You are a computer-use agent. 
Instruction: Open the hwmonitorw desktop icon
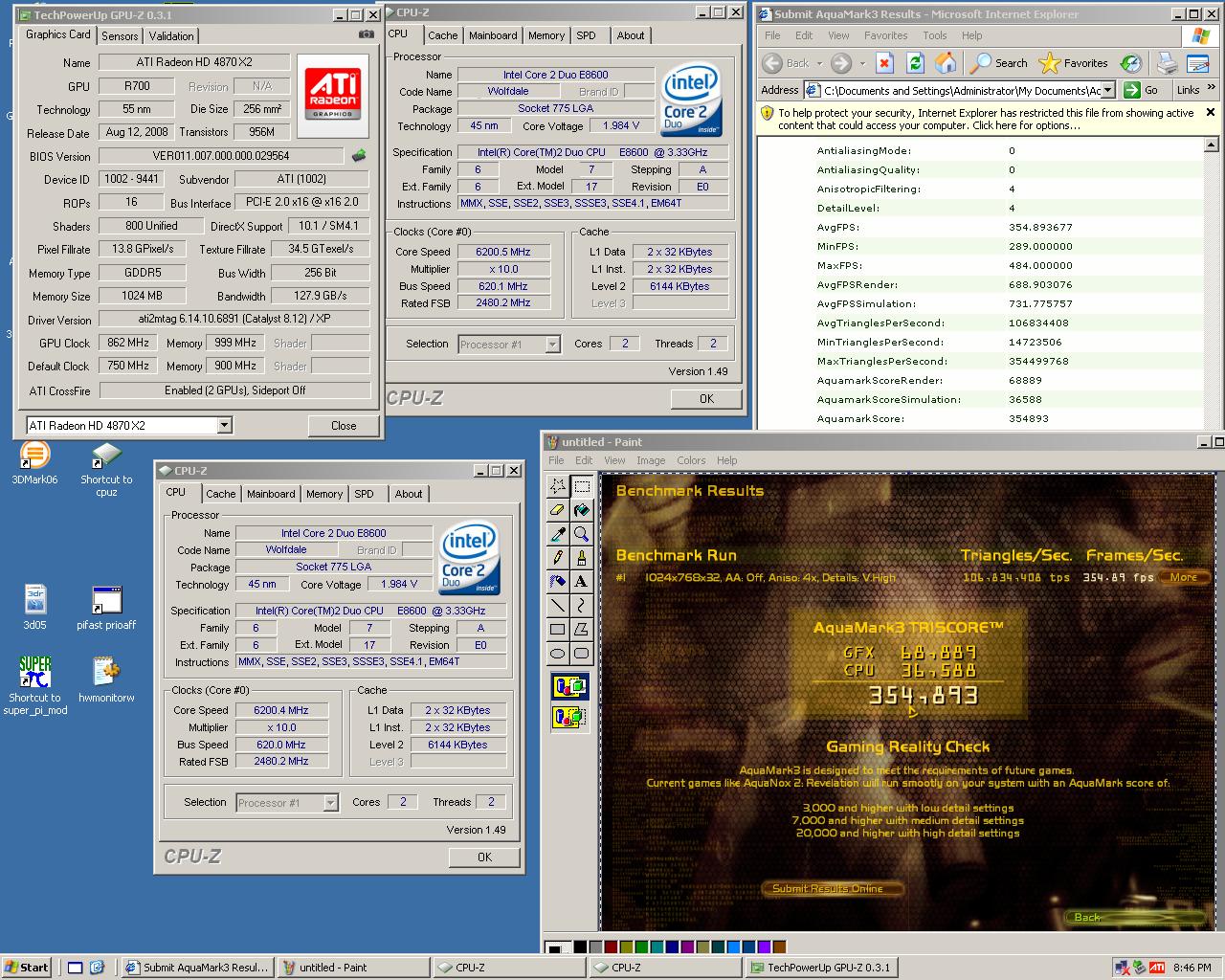[106, 679]
